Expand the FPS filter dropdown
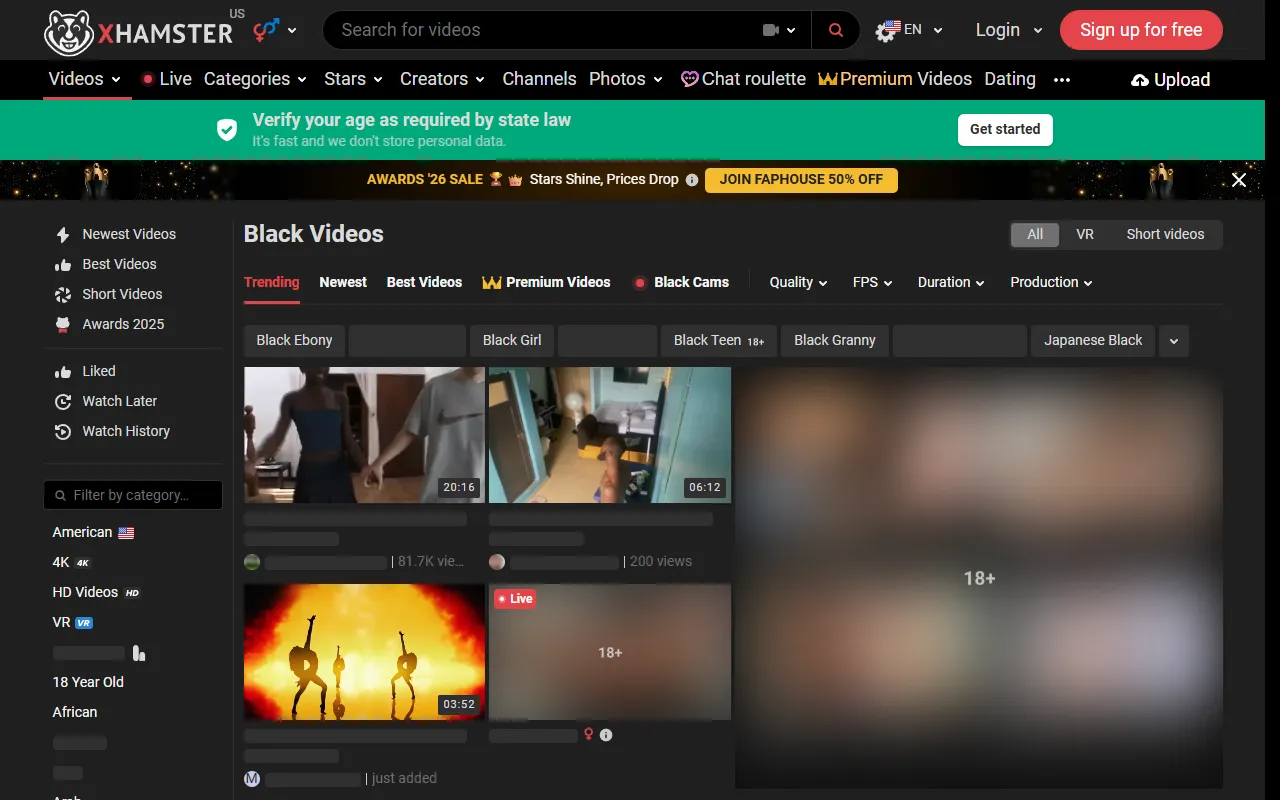Image resolution: width=1280 pixels, height=800 pixels. (x=872, y=282)
